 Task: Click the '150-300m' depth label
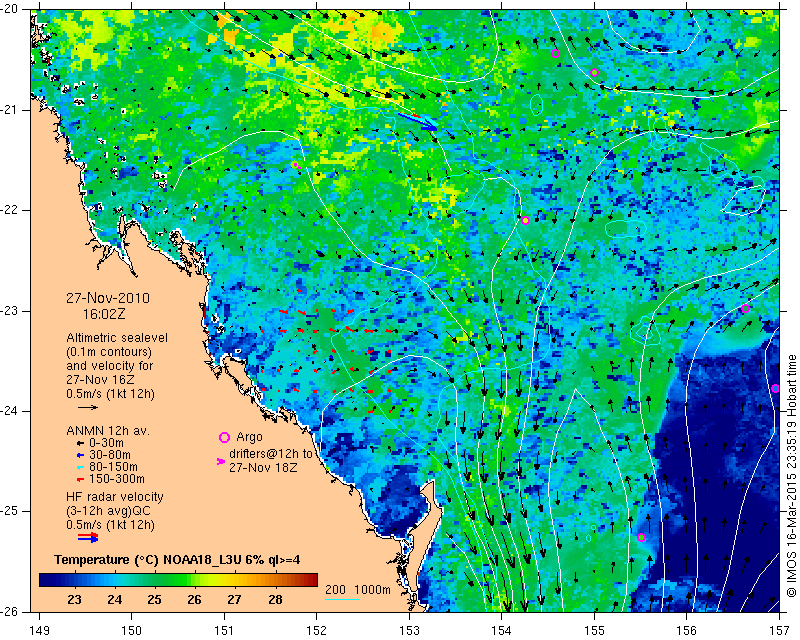coord(117,479)
